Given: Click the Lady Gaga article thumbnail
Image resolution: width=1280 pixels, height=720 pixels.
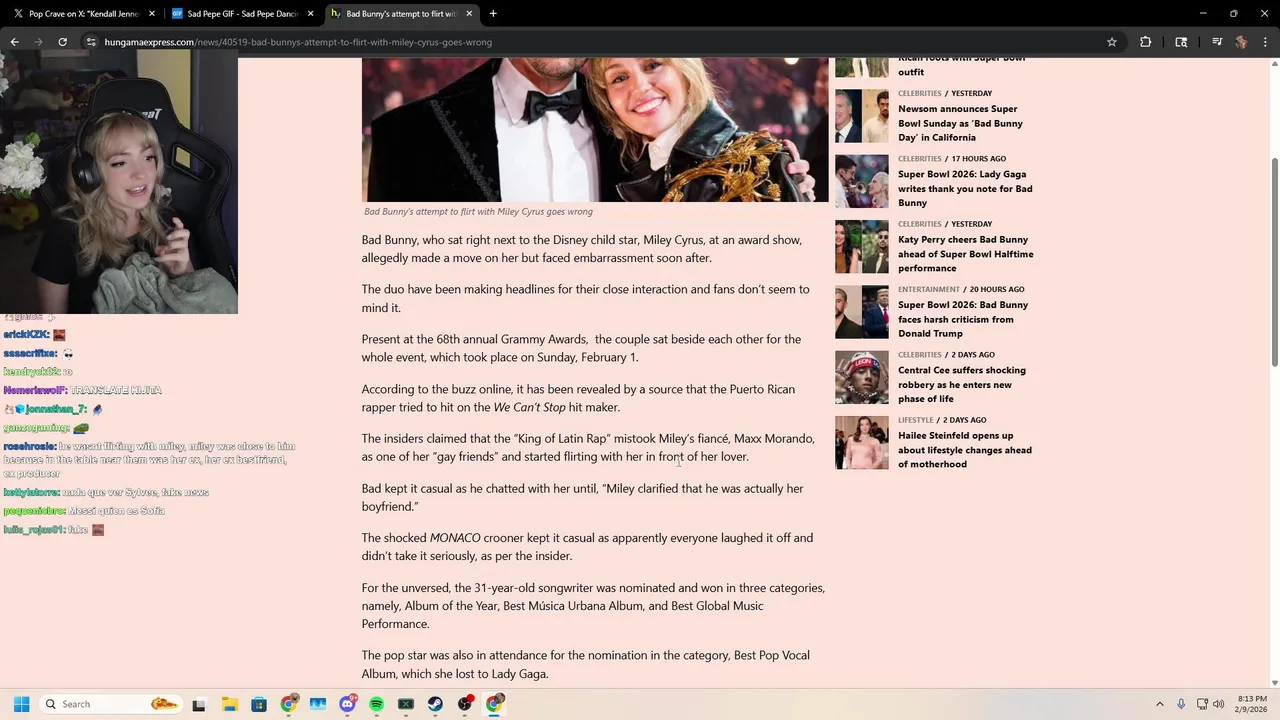Looking at the screenshot, I should (x=861, y=181).
